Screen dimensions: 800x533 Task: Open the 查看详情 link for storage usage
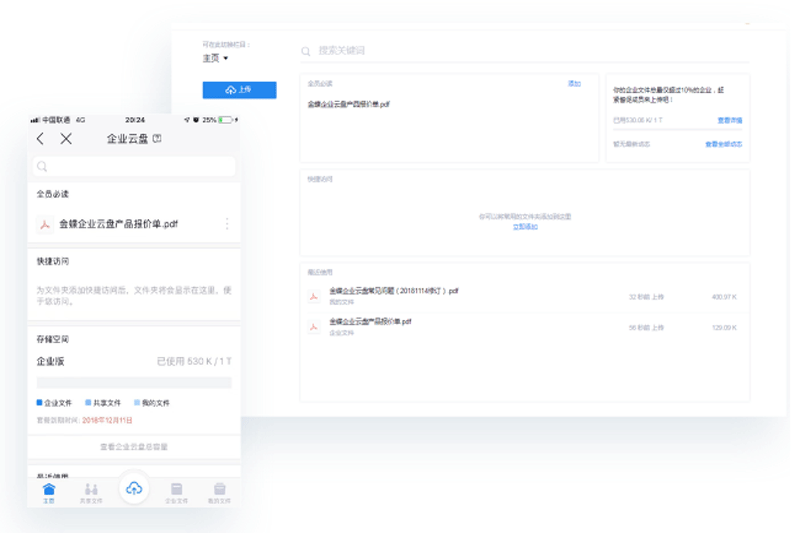coord(729,120)
